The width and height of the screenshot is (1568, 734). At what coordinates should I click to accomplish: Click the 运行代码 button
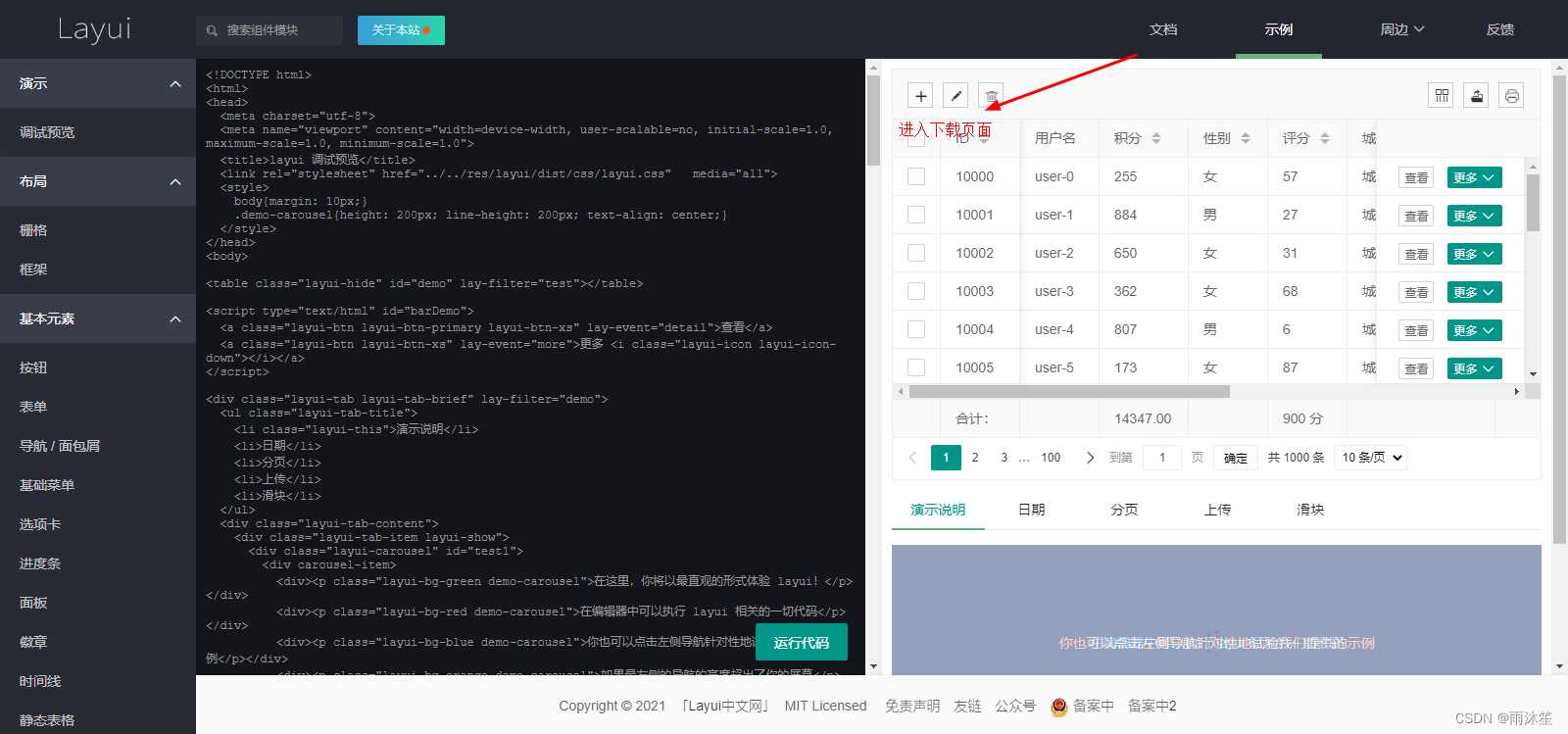[x=802, y=642]
